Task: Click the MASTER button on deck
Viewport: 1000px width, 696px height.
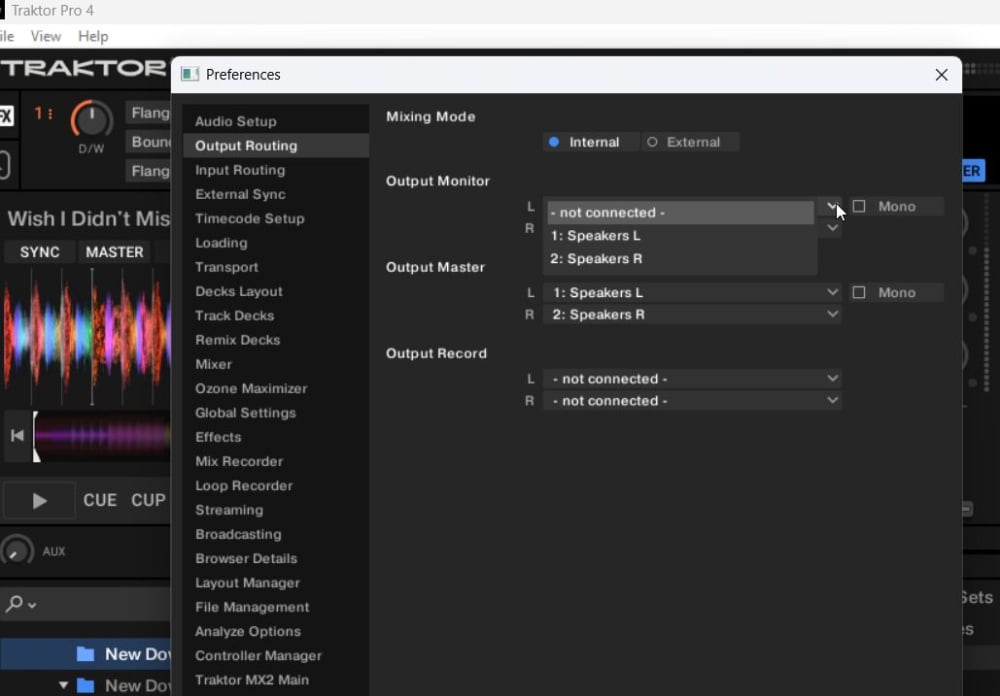Action: point(115,252)
